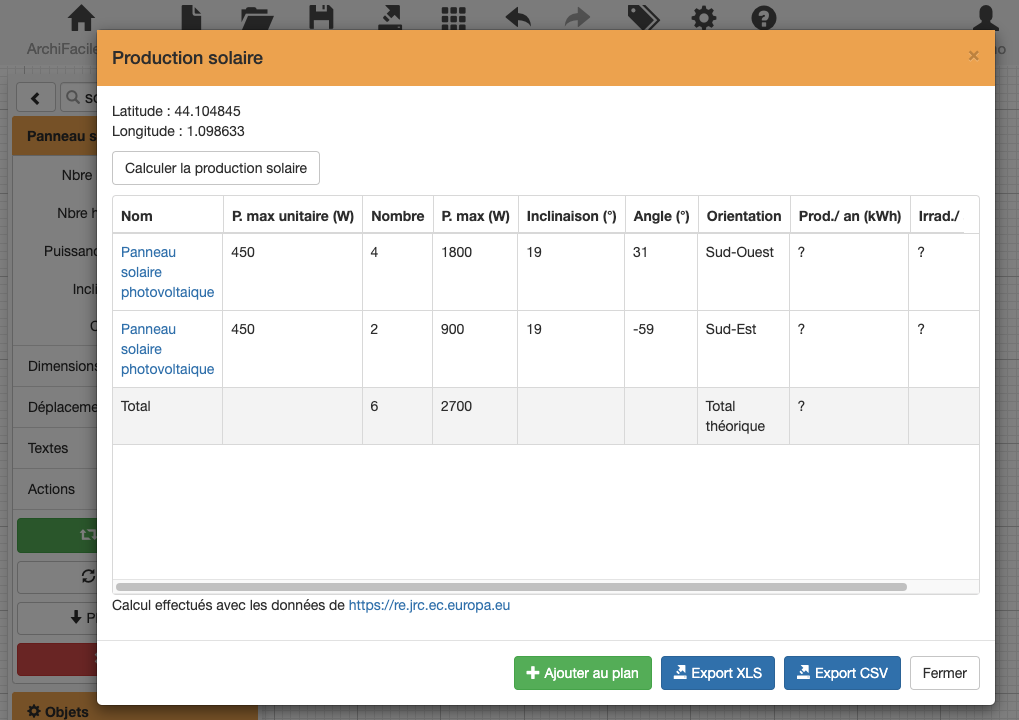Open settings with the gear icon
The width and height of the screenshot is (1019, 720).
coord(704,18)
